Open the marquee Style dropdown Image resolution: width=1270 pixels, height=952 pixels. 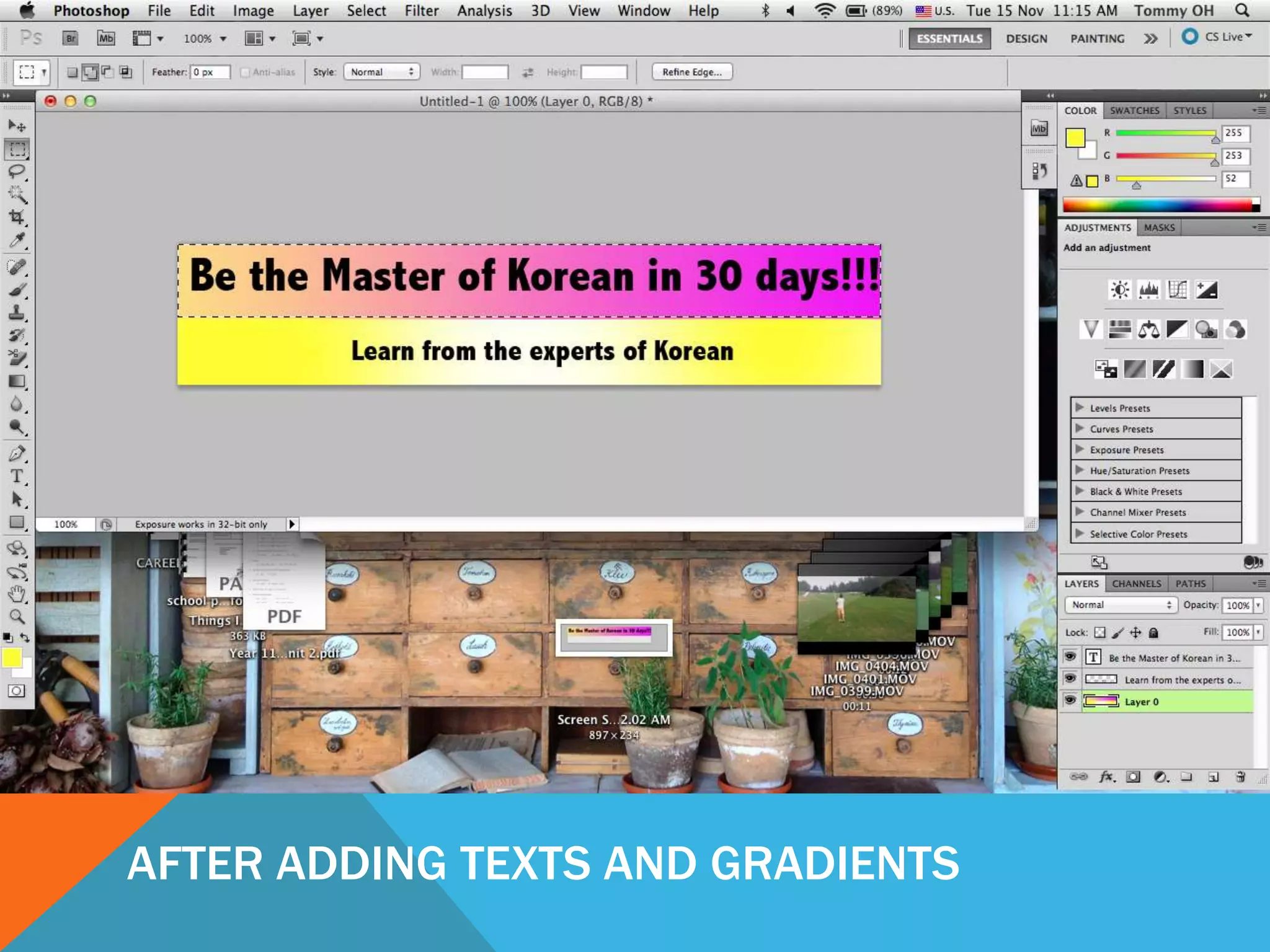pos(381,72)
